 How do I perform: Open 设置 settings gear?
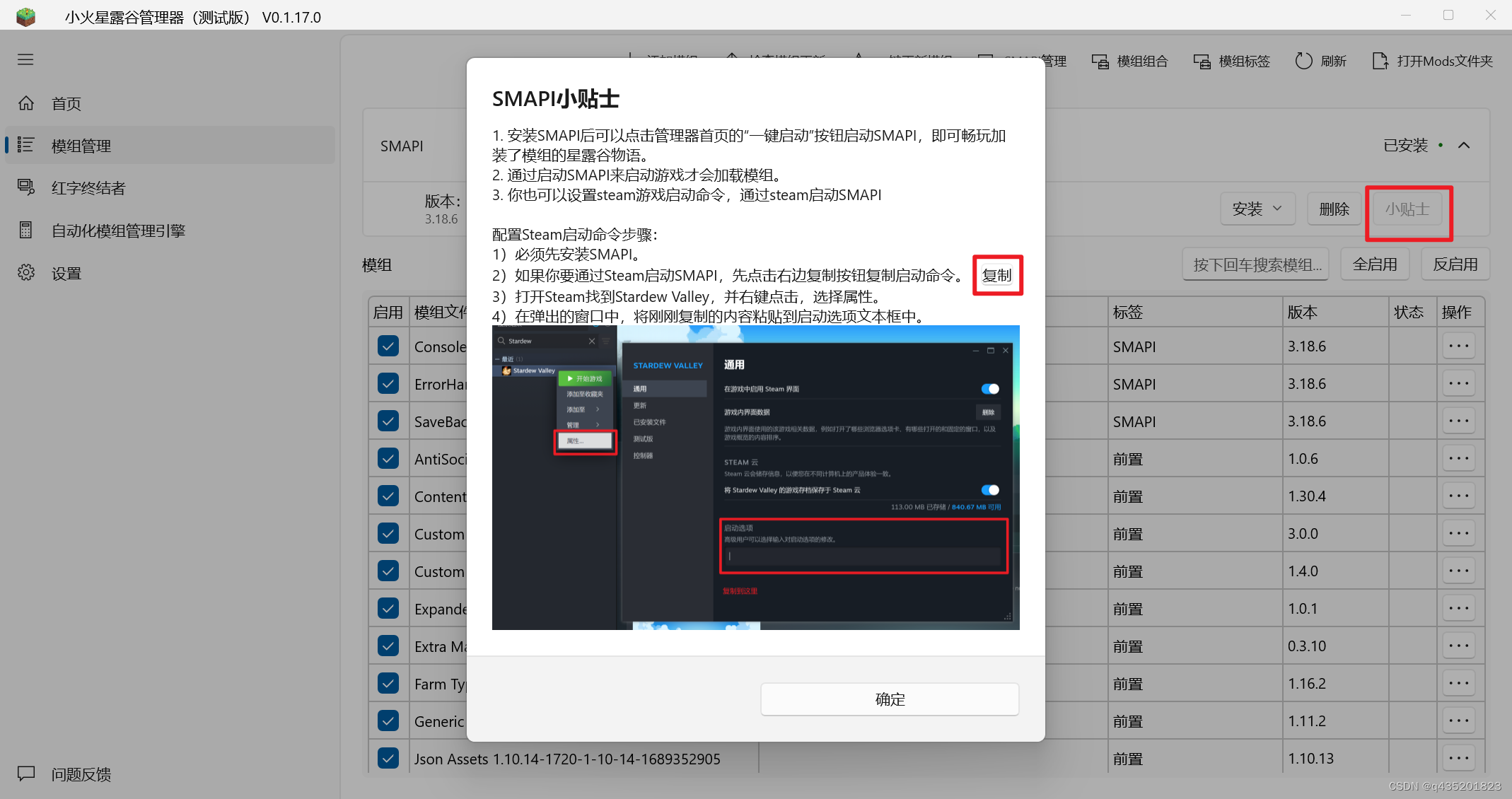[x=27, y=273]
